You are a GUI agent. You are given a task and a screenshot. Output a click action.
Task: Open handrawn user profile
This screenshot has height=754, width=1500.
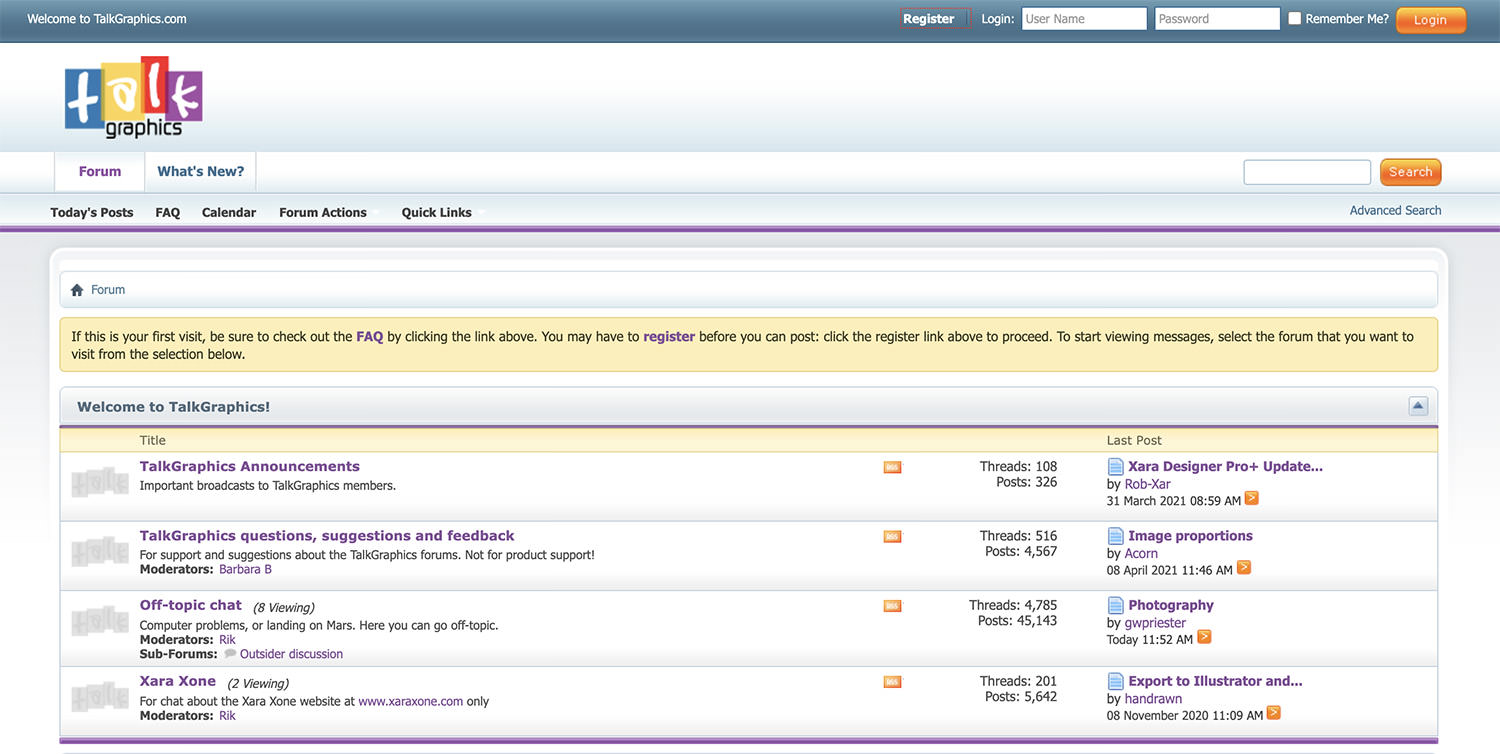1153,699
